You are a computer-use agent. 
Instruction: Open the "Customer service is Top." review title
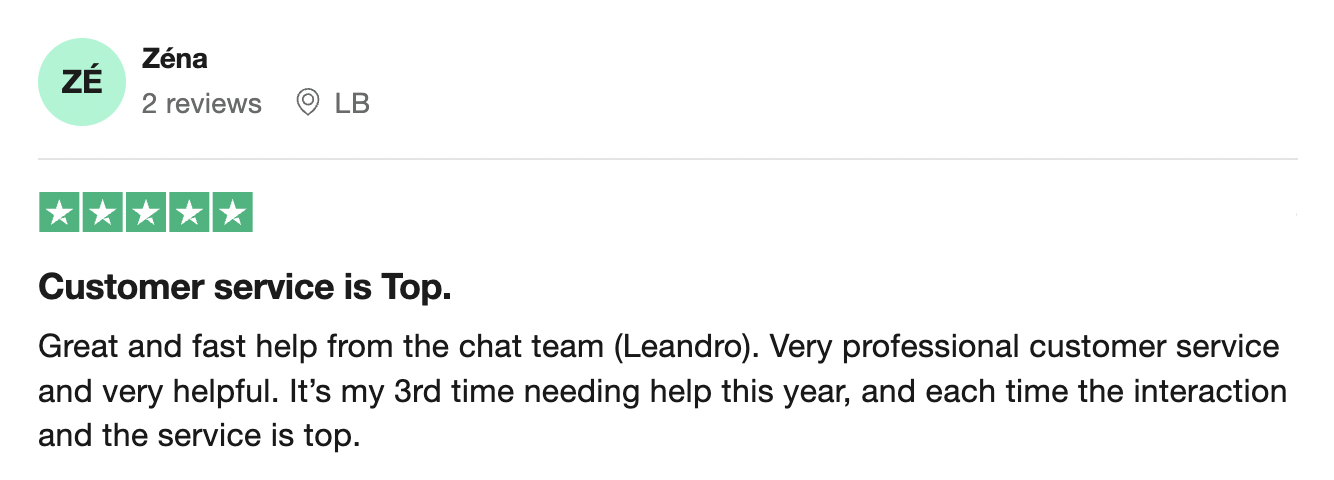coord(245,288)
